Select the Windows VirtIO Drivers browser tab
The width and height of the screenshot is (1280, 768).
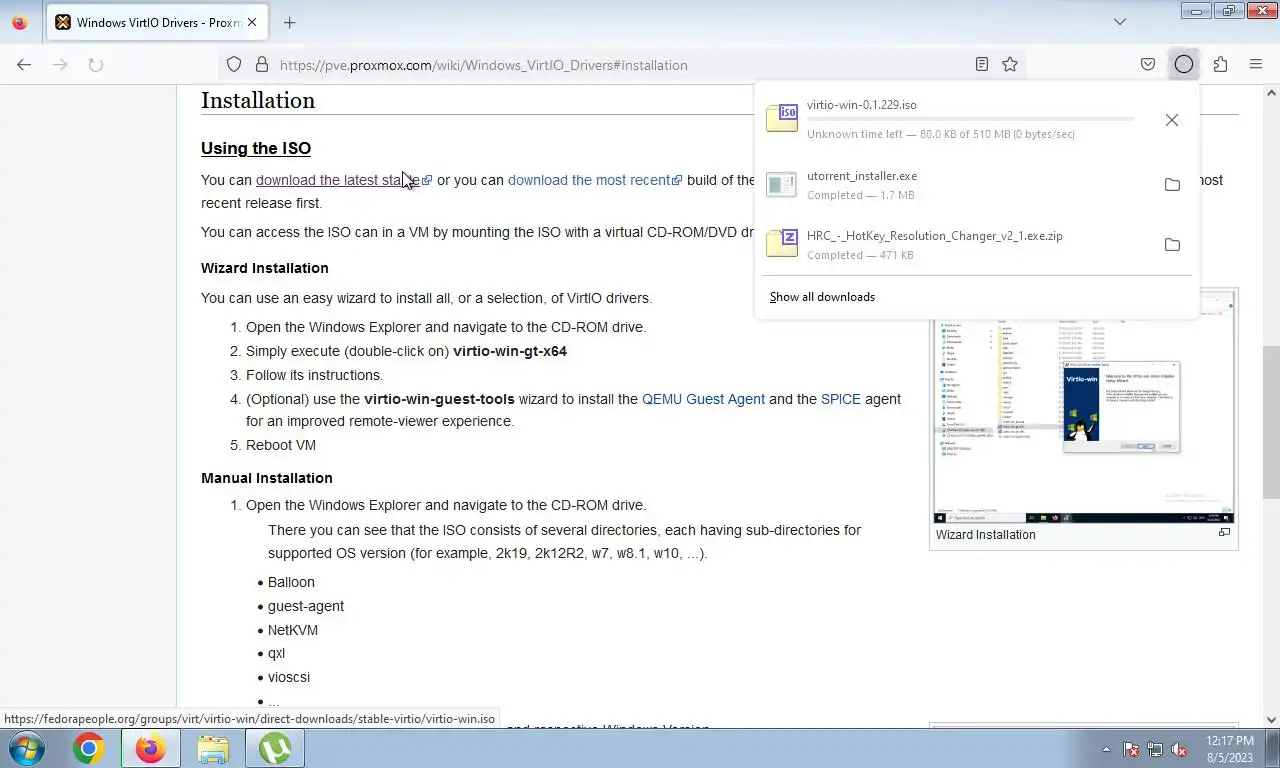[158, 22]
